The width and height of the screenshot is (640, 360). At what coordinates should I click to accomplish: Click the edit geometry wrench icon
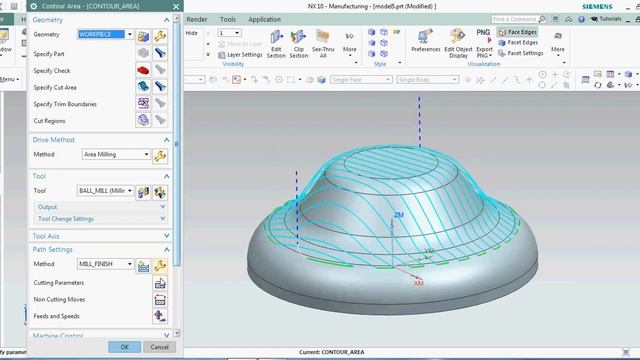point(160,36)
